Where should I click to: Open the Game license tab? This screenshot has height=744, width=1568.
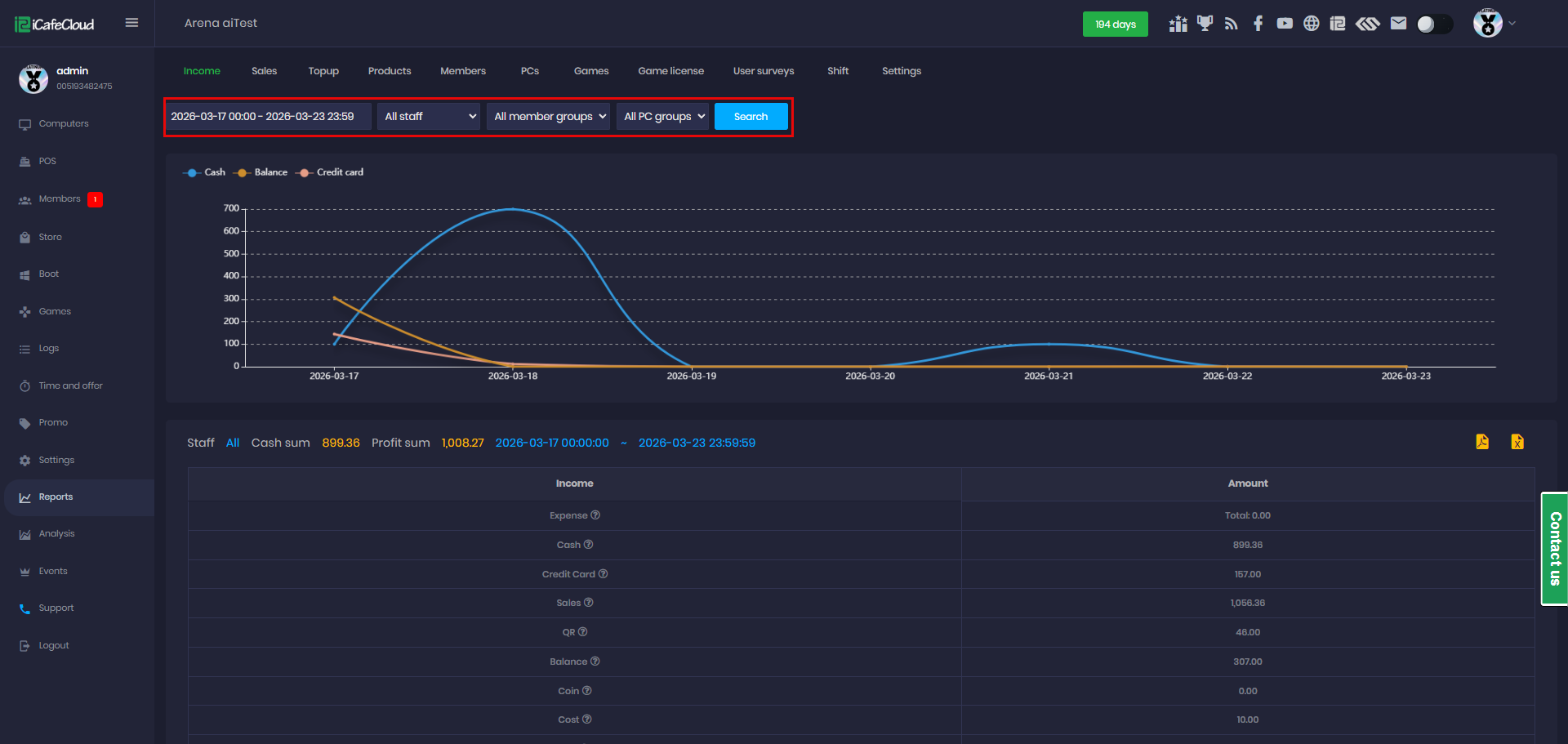pyautogui.click(x=670, y=71)
